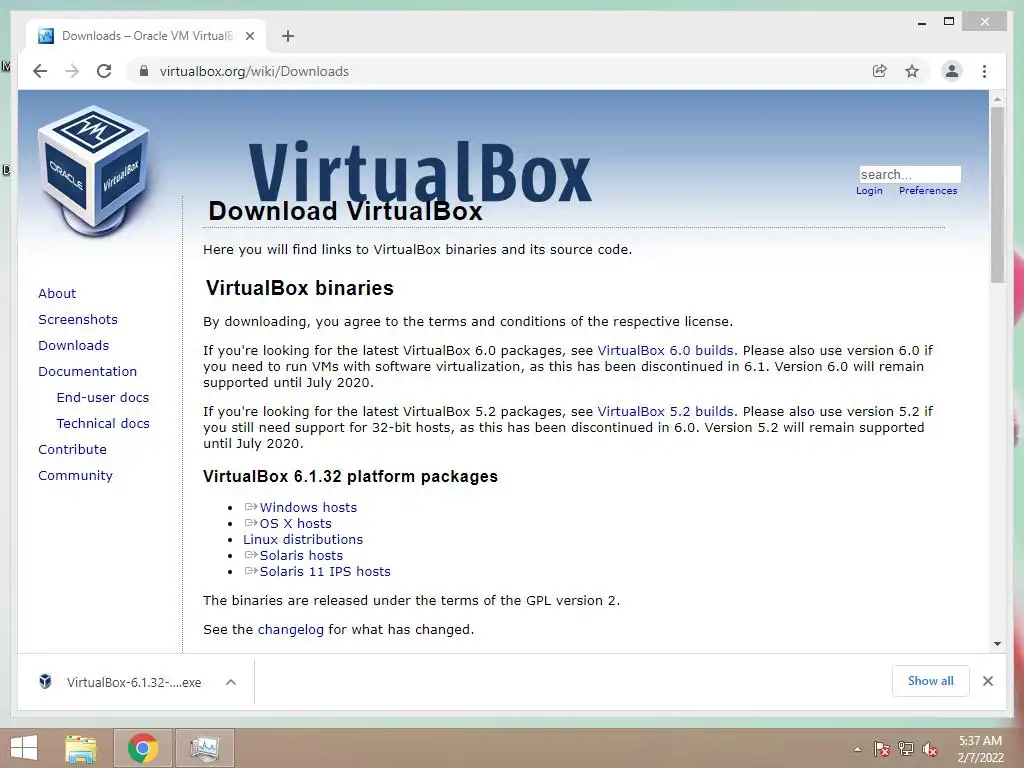Click the page scrollbar up arrow
The width and height of the screenshot is (1024, 768).
pos(997,99)
